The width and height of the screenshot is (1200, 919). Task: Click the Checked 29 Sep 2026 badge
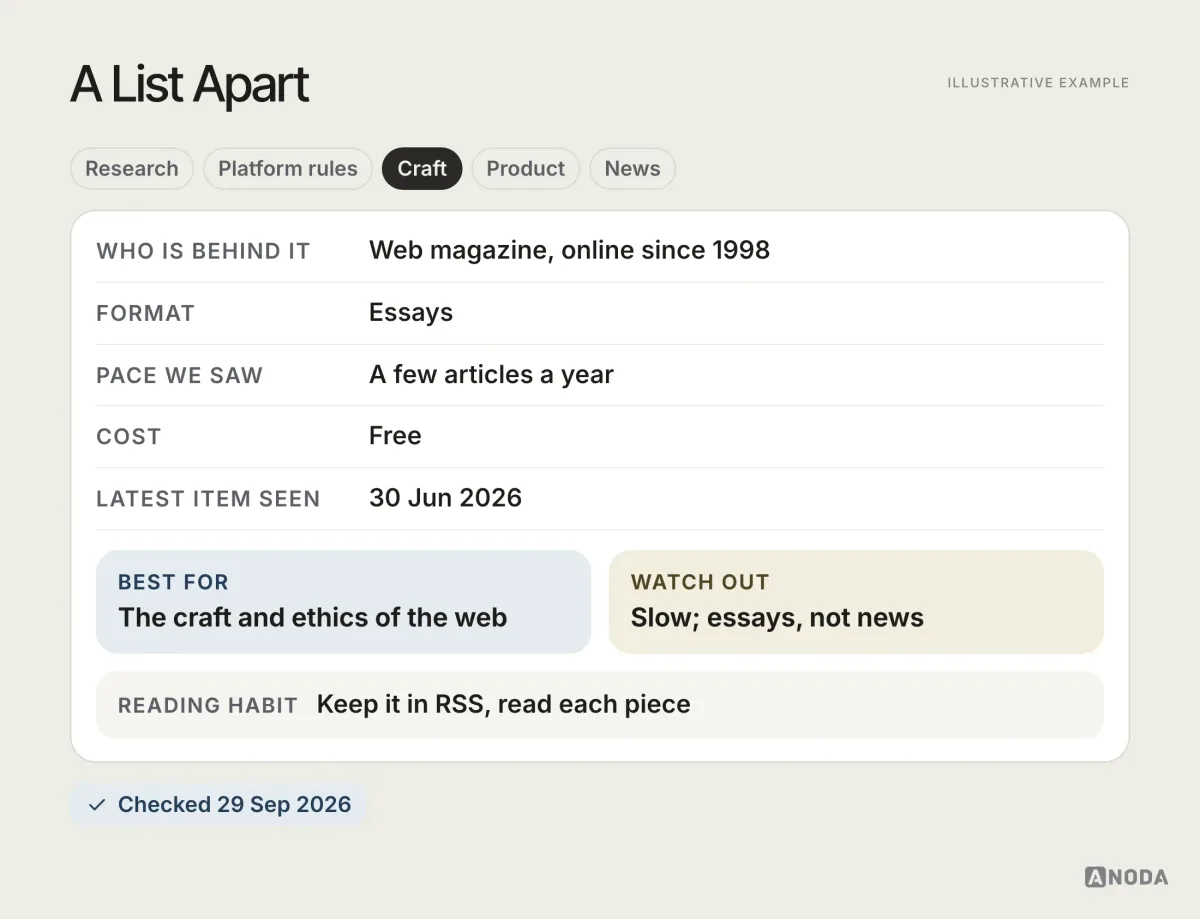[219, 805]
